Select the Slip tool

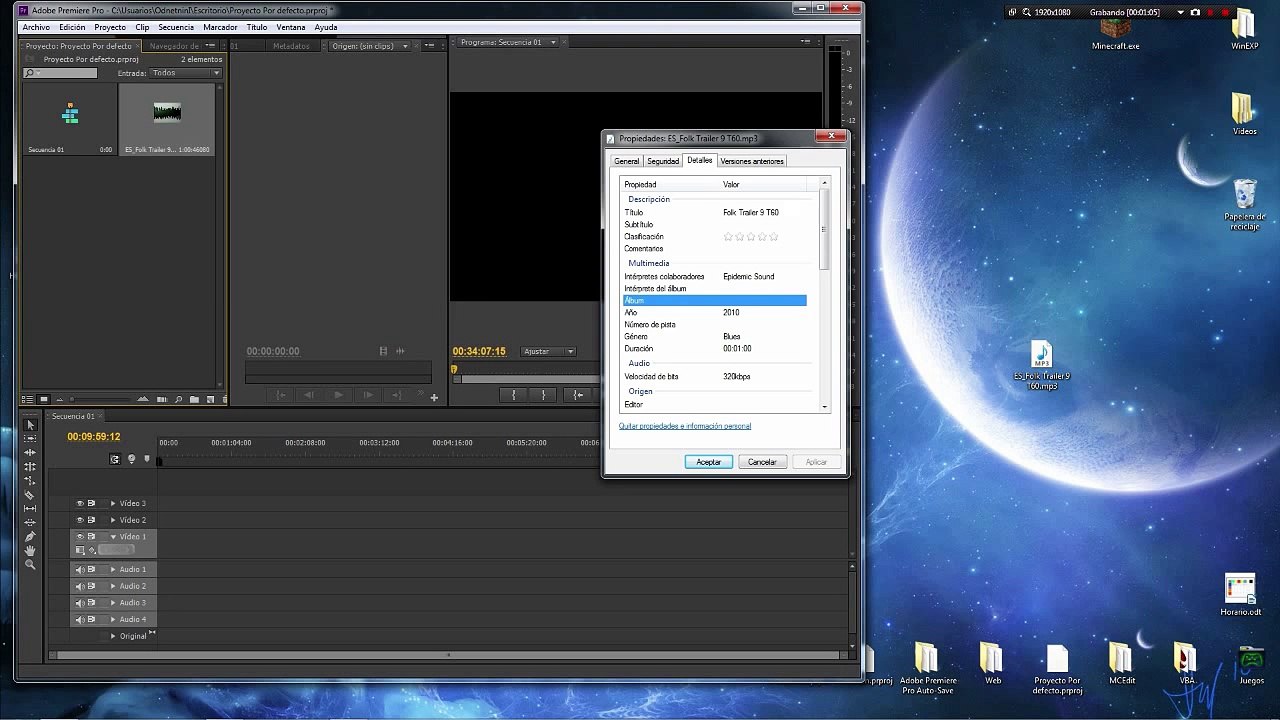pos(30,508)
